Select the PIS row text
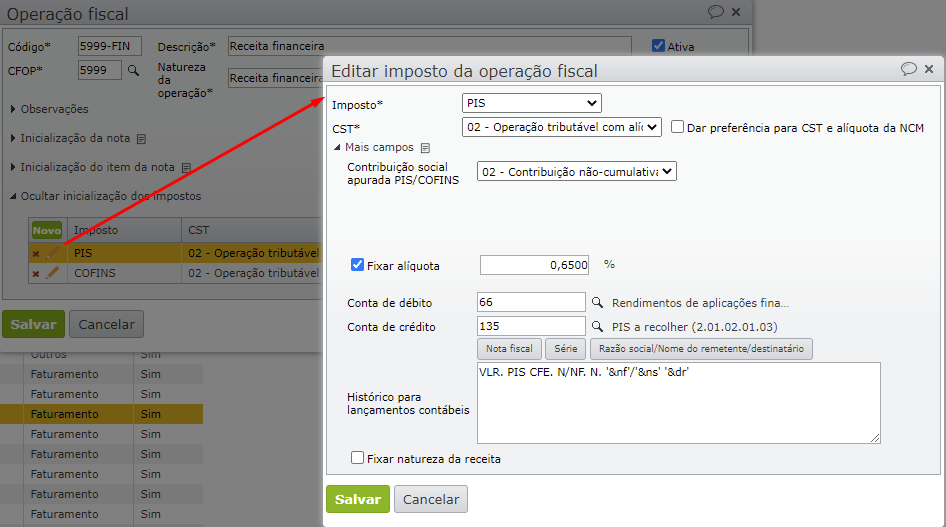The image size is (946, 527). [x=83, y=253]
